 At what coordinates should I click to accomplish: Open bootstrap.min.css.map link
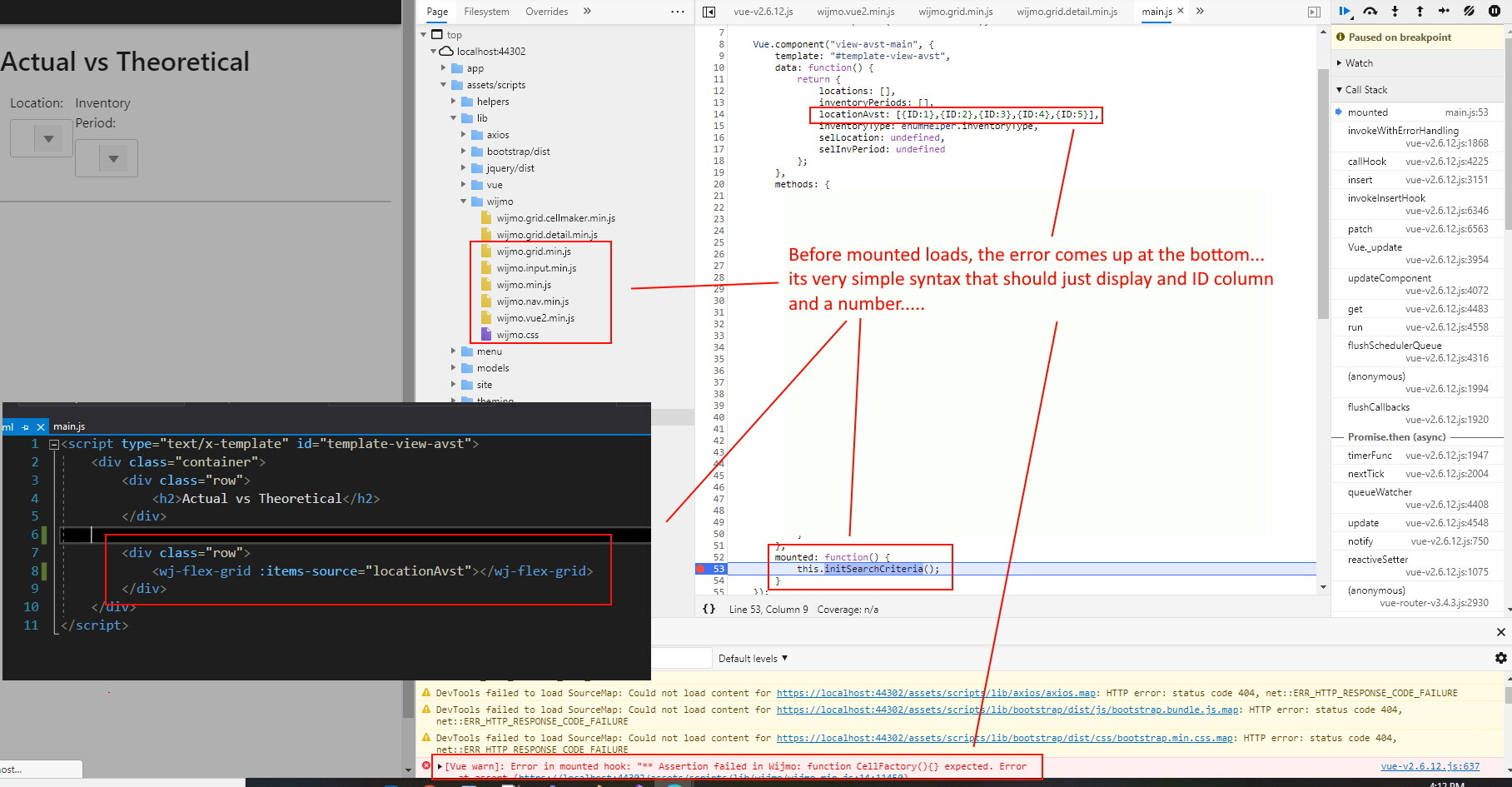(x=1004, y=738)
